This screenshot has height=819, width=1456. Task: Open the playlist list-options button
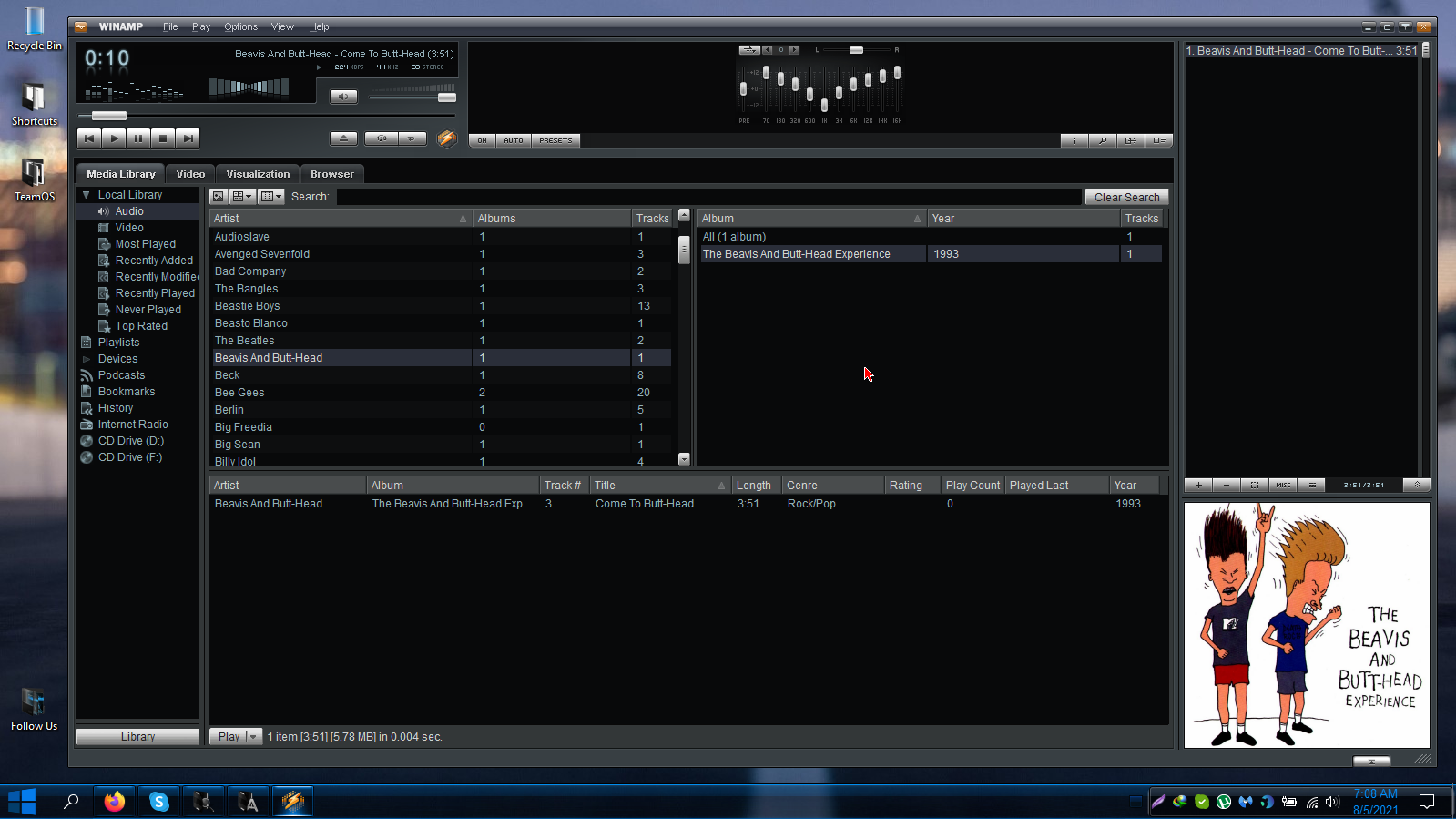[1311, 485]
